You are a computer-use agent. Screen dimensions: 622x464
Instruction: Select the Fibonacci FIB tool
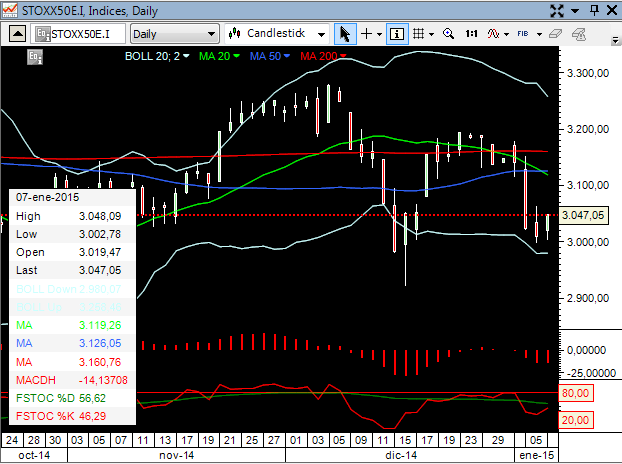pos(523,34)
